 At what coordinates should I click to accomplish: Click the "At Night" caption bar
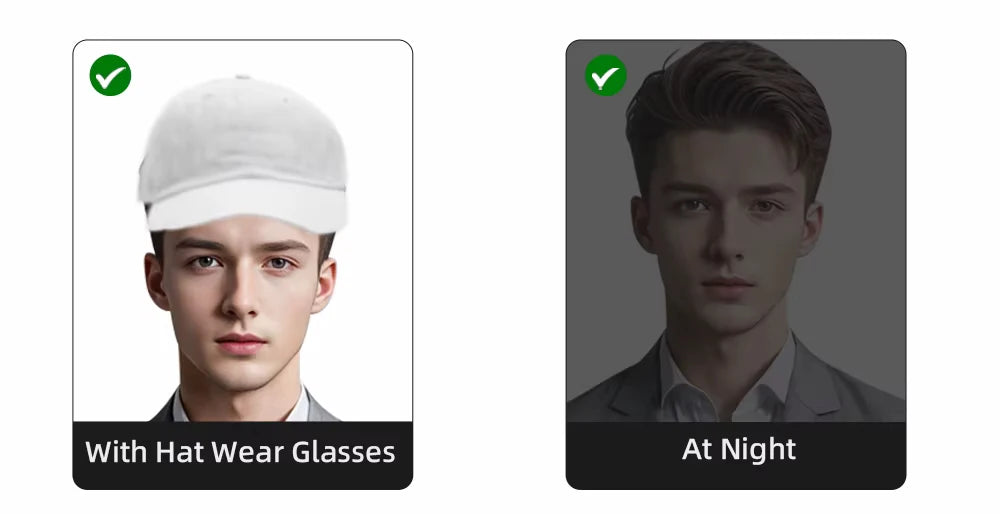tap(736, 455)
